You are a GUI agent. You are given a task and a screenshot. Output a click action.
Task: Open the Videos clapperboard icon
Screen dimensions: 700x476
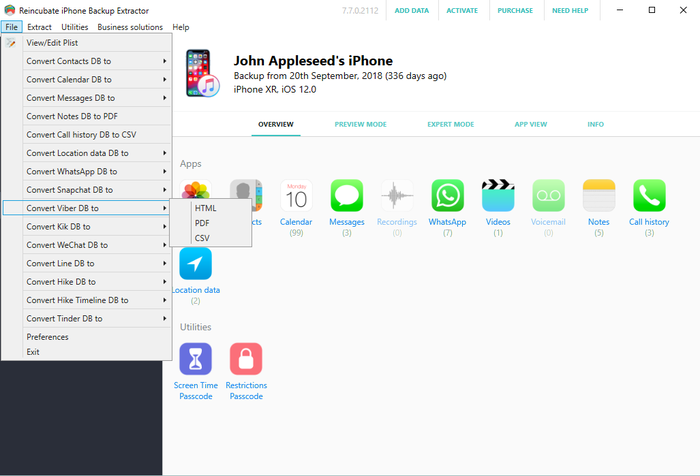(x=498, y=196)
